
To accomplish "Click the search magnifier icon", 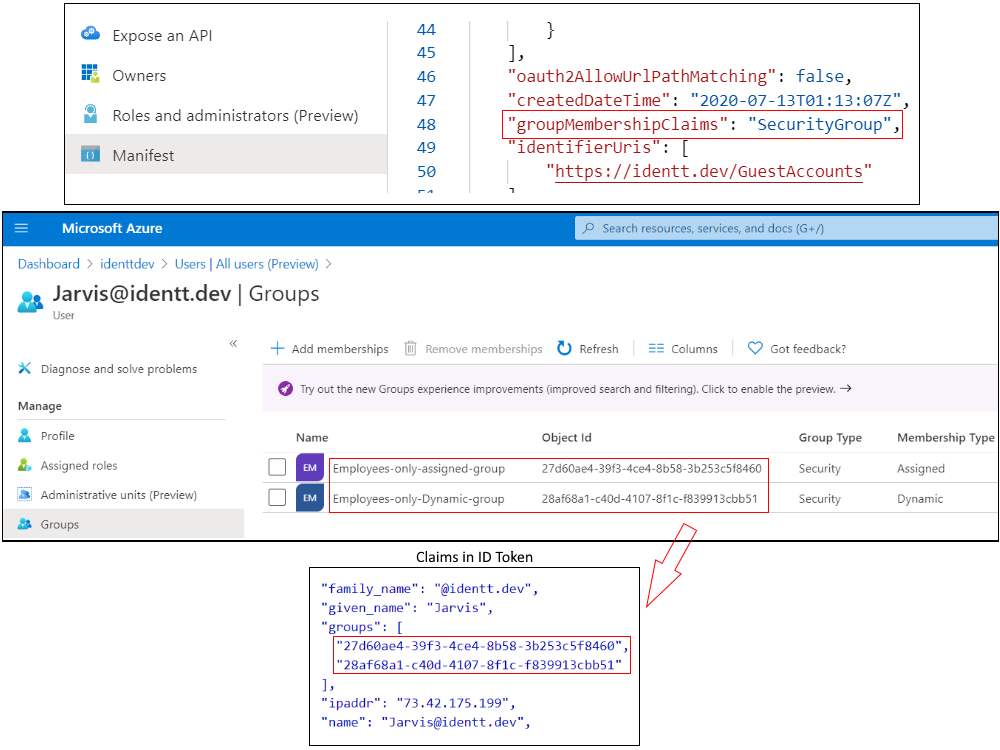I will tap(589, 228).
